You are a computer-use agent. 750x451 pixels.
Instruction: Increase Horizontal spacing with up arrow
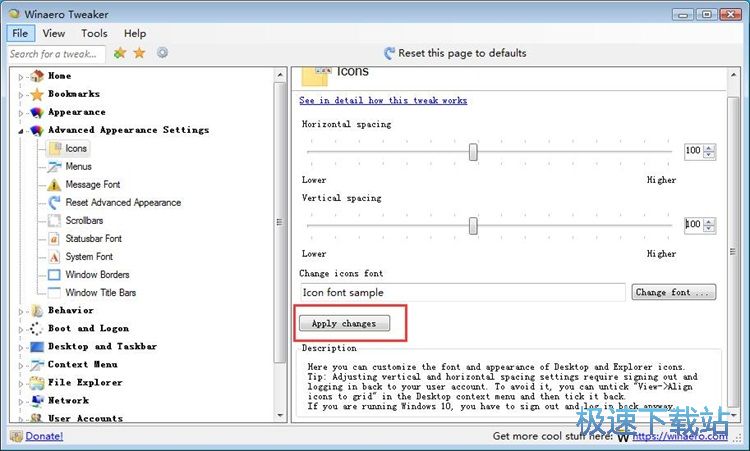coord(709,148)
